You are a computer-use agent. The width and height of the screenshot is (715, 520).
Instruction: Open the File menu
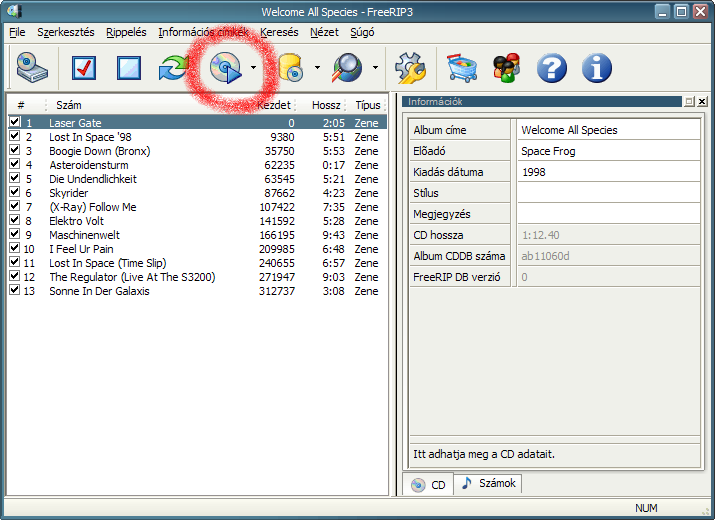(x=17, y=32)
